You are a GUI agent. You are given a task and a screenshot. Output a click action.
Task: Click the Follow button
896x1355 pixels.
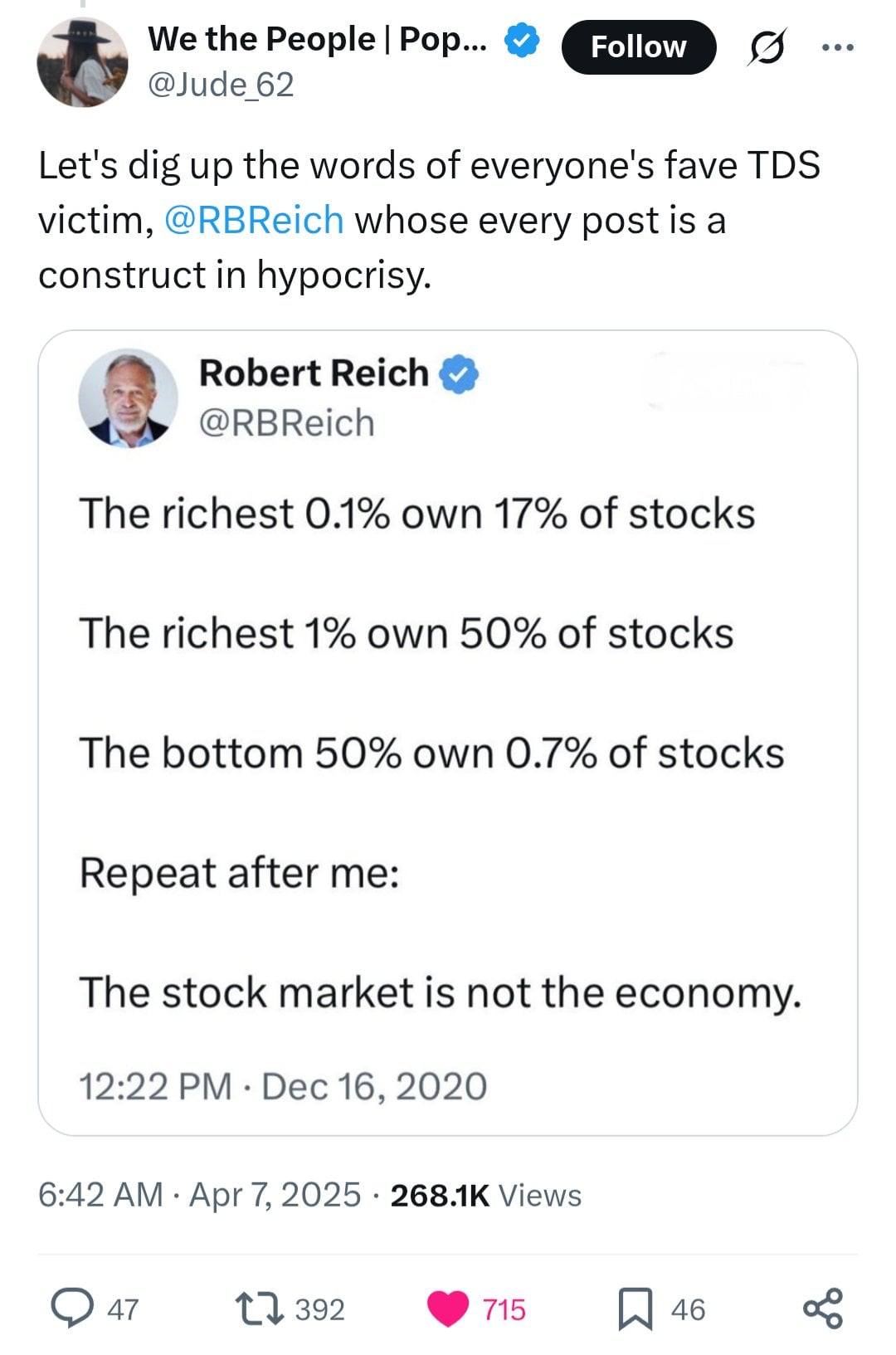(x=640, y=47)
